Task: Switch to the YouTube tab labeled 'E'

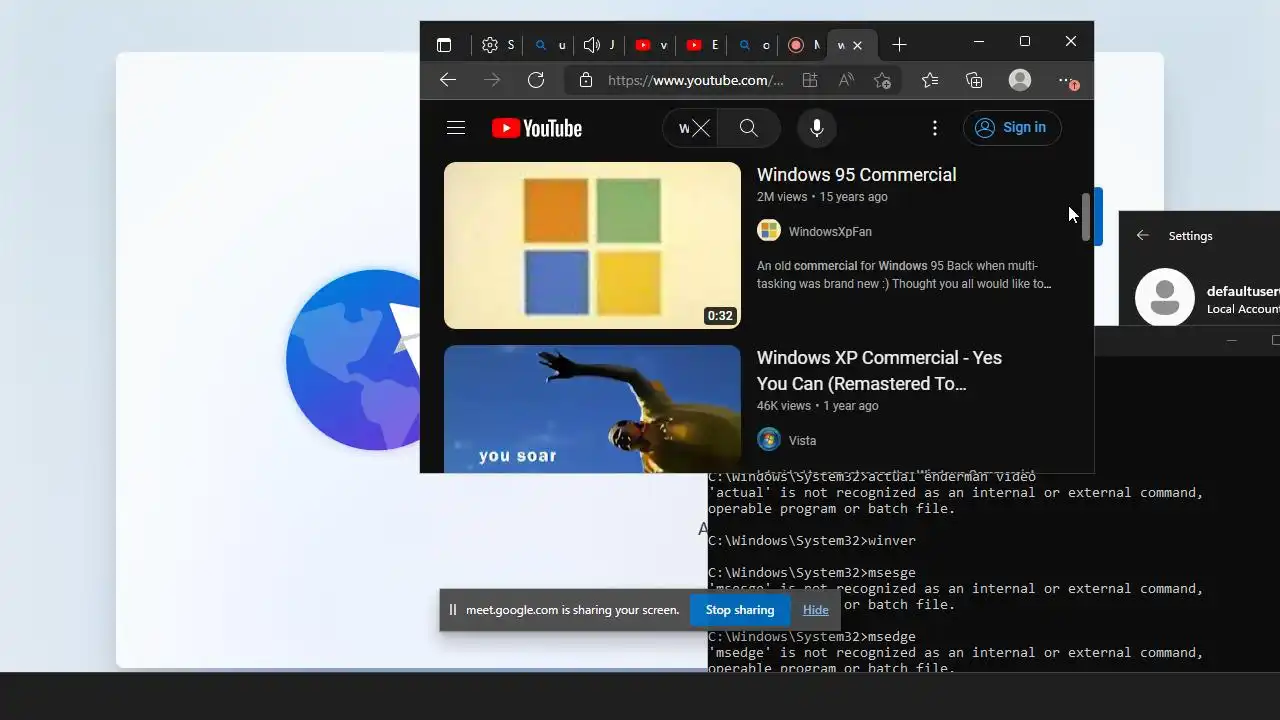Action: point(701,45)
